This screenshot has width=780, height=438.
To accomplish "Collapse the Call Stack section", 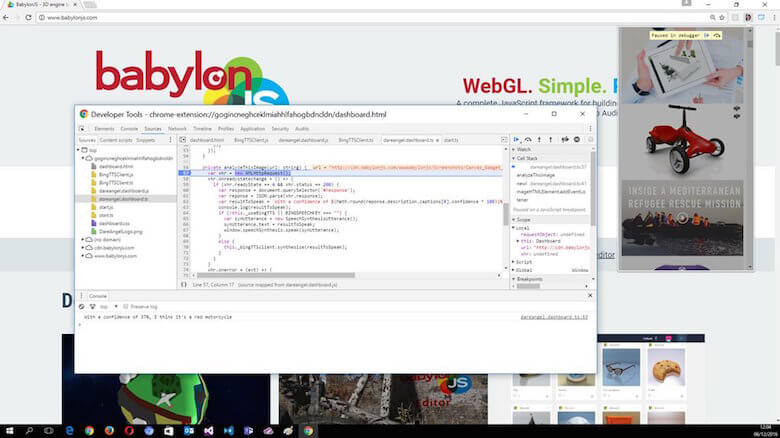I will (512, 158).
